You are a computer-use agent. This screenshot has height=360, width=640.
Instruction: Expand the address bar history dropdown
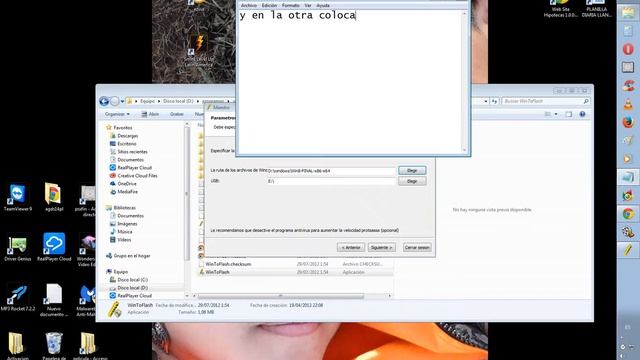(486, 101)
